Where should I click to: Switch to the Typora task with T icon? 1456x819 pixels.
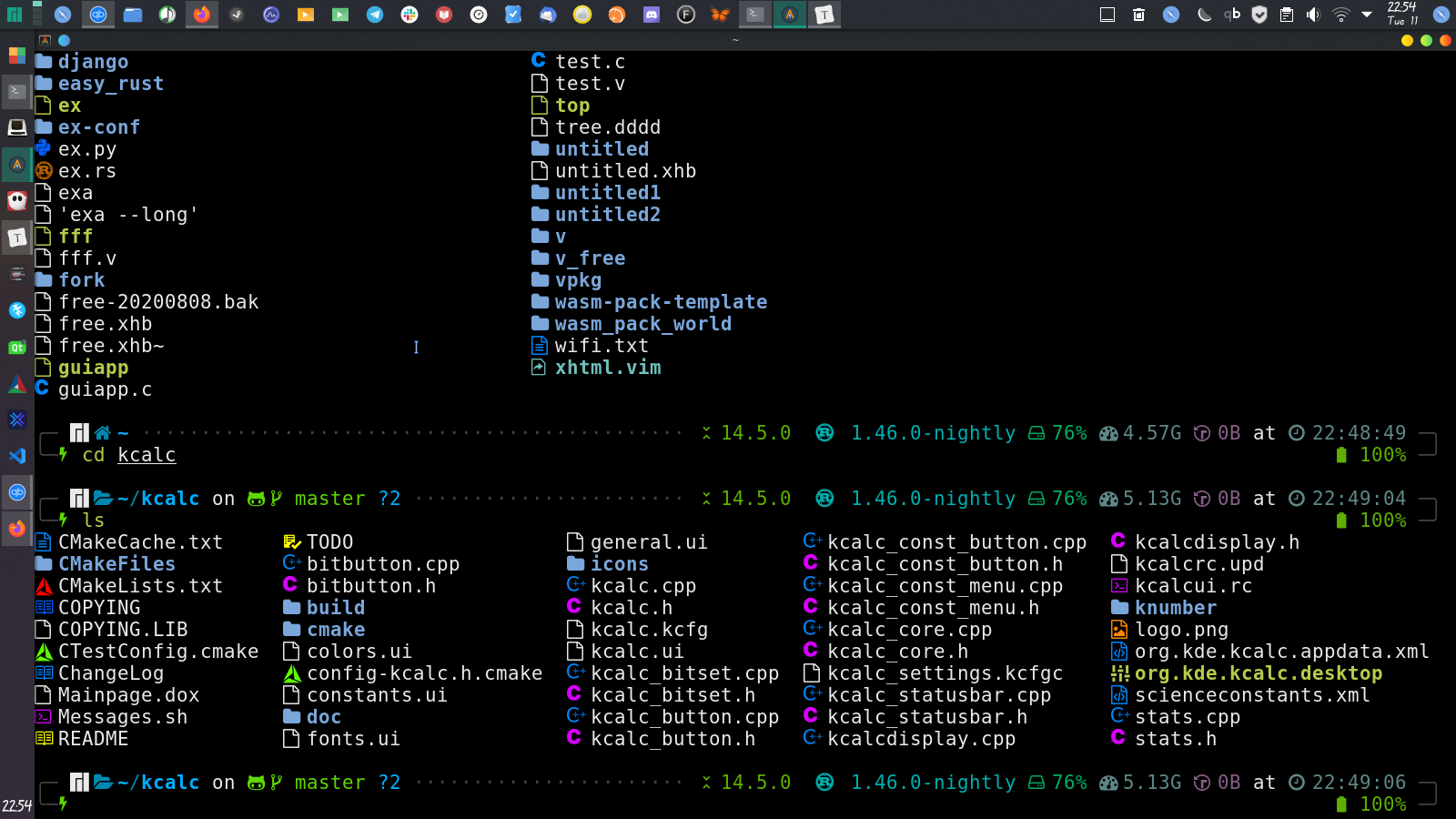pos(824,15)
